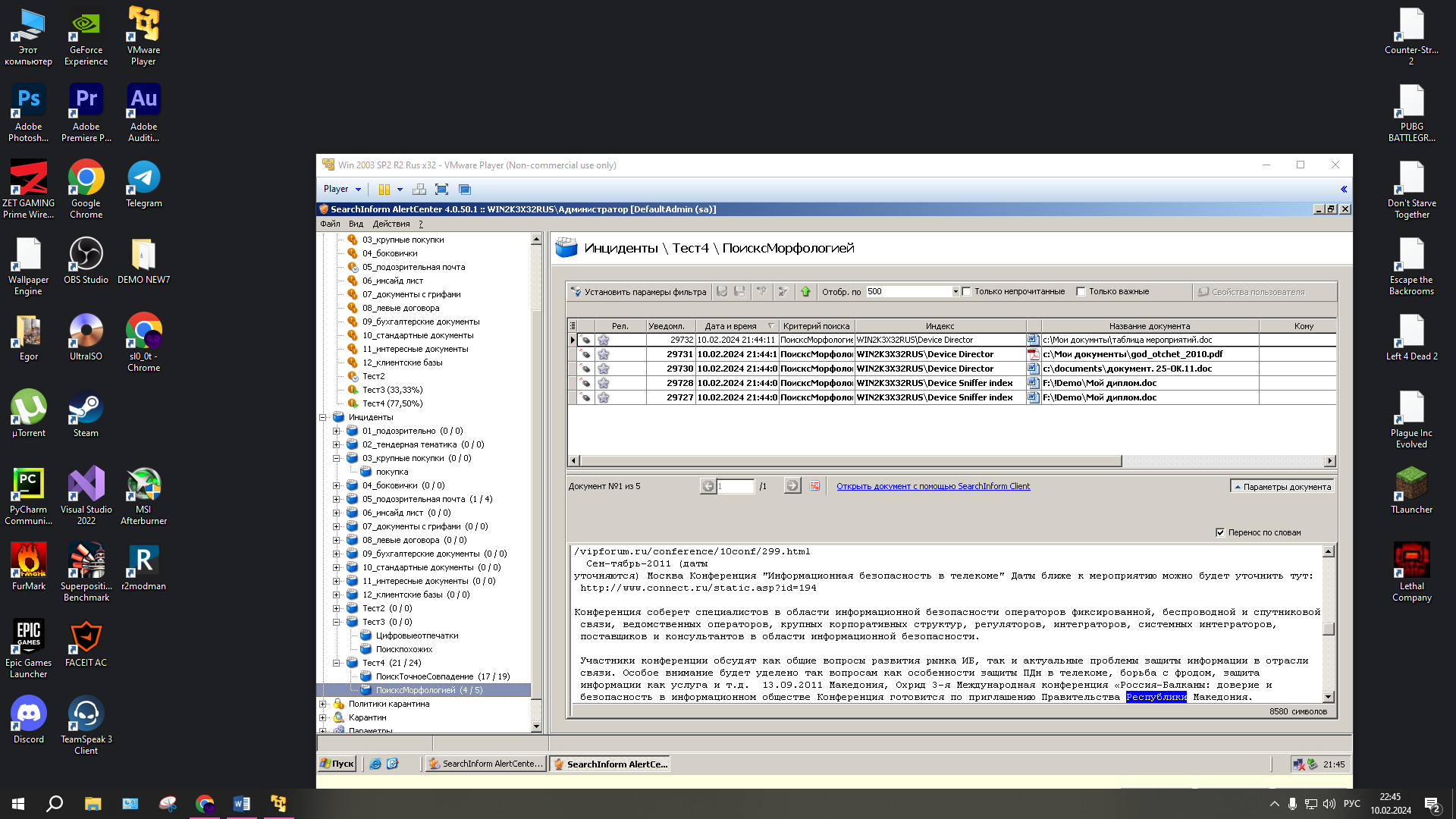Image resolution: width=1456 pixels, height=819 pixels.
Task: Select Цифровыеотпечатки tree item
Action: pyautogui.click(x=417, y=635)
